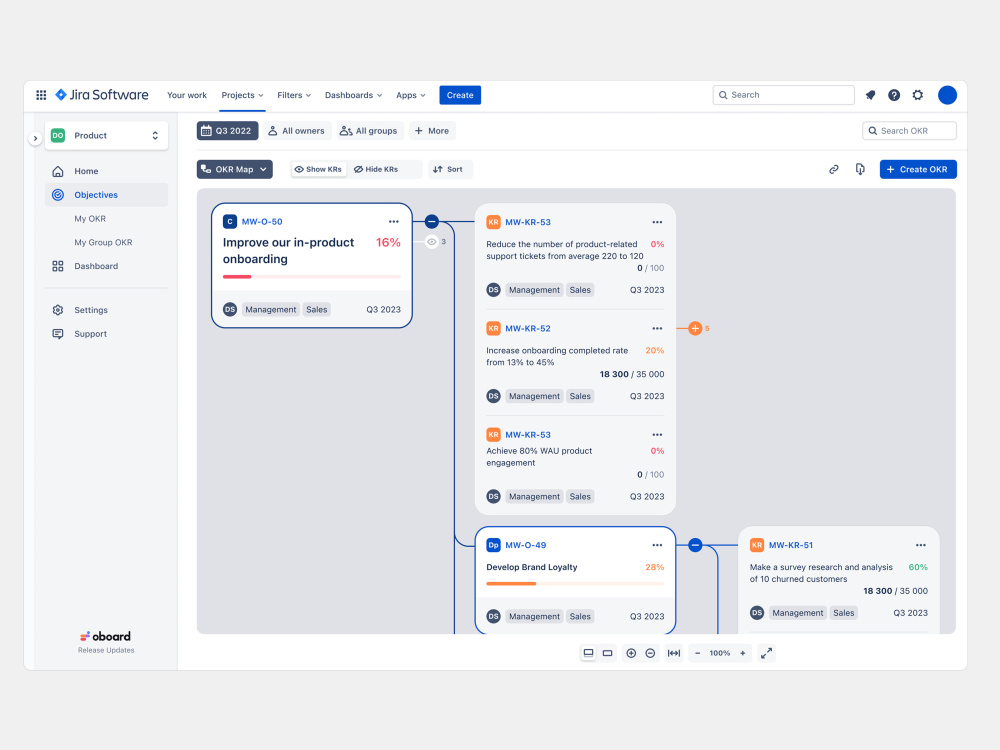Open the Release Updates link
Viewport: 1000px width, 750px height.
[106, 651]
